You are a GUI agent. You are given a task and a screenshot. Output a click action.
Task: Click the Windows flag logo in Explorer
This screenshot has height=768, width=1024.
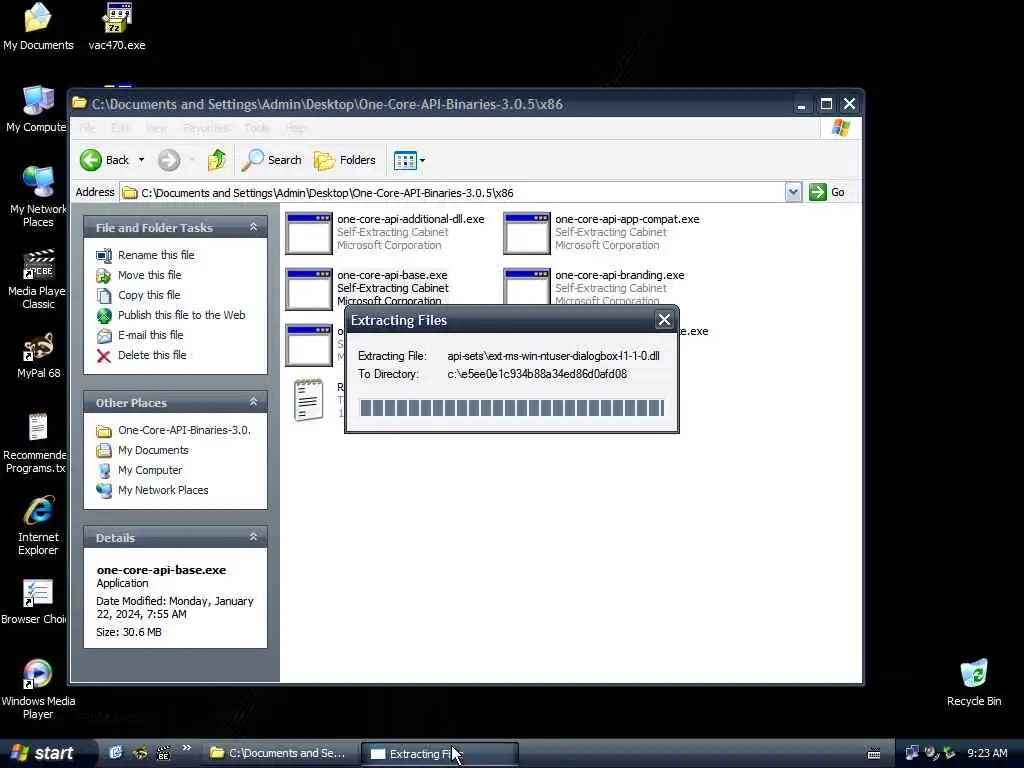pyautogui.click(x=841, y=128)
